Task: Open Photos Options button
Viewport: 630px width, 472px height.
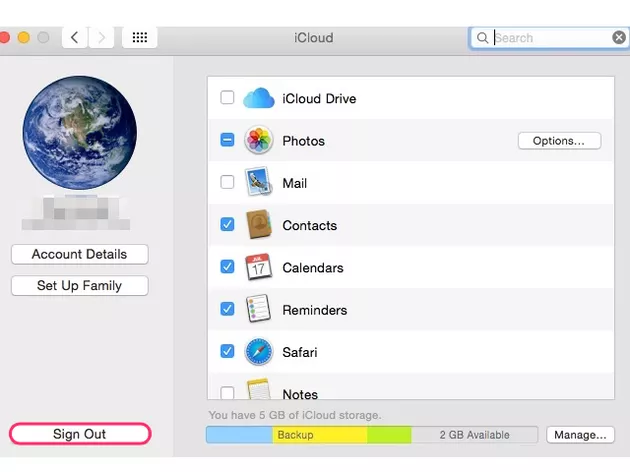Action: (x=559, y=141)
